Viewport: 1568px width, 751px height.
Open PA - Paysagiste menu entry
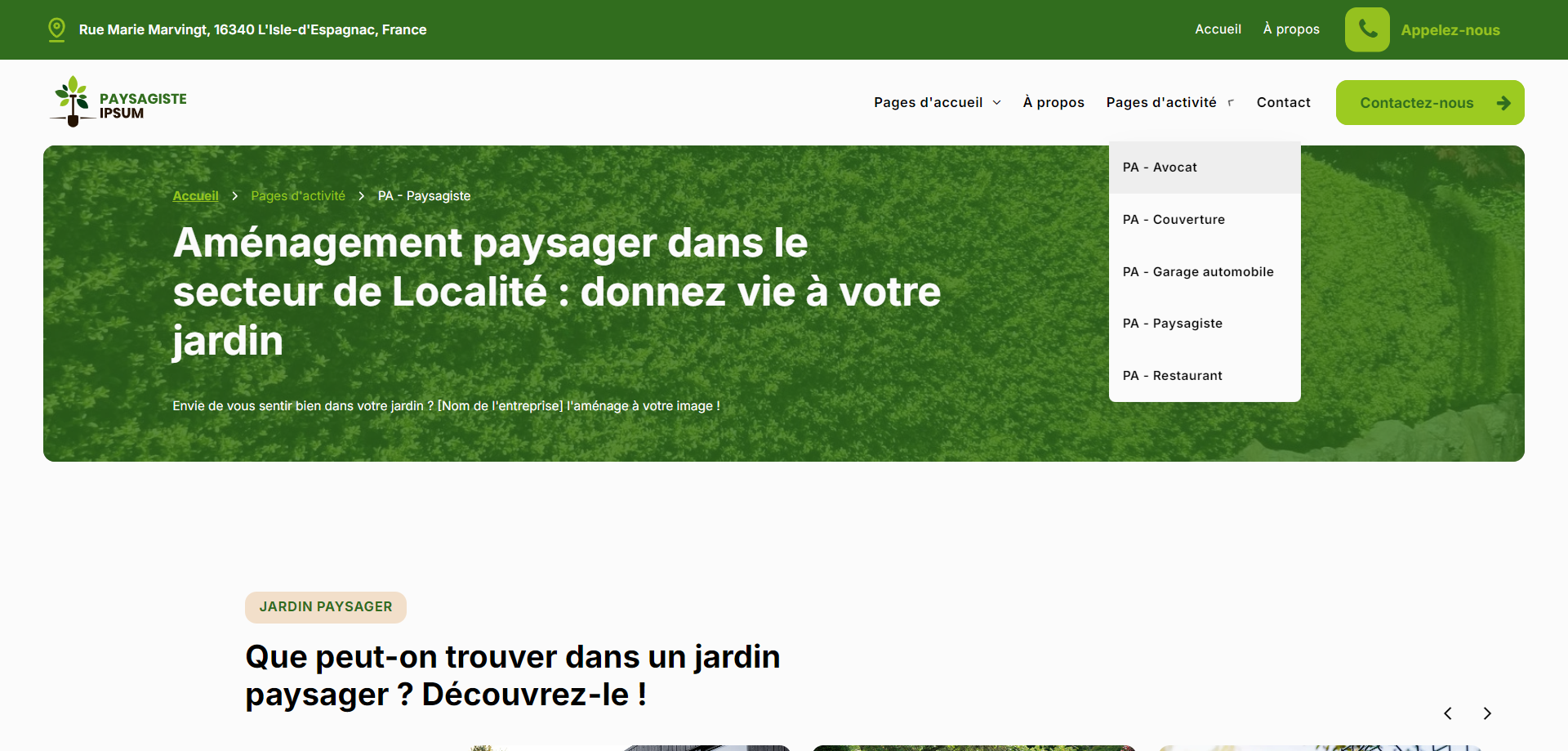click(1173, 324)
